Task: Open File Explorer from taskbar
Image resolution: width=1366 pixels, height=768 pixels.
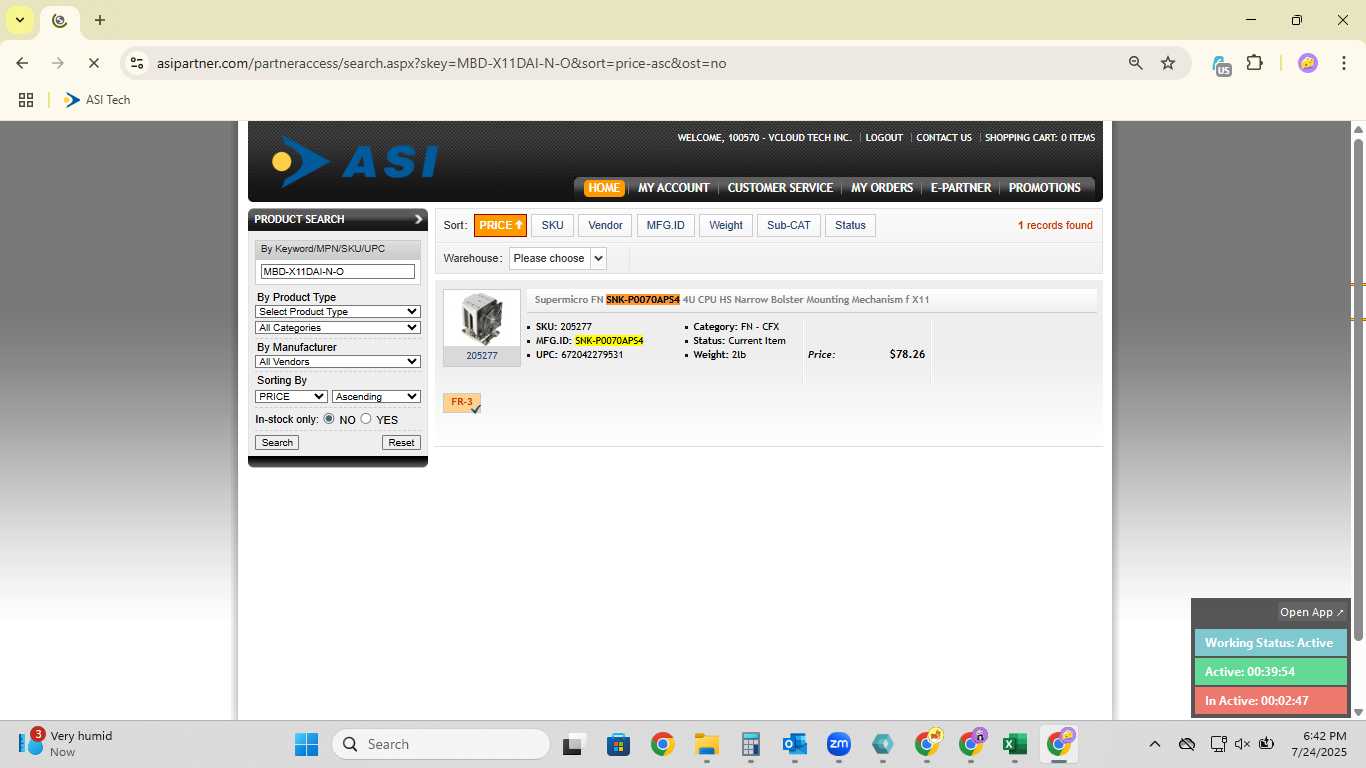Action: click(707, 744)
